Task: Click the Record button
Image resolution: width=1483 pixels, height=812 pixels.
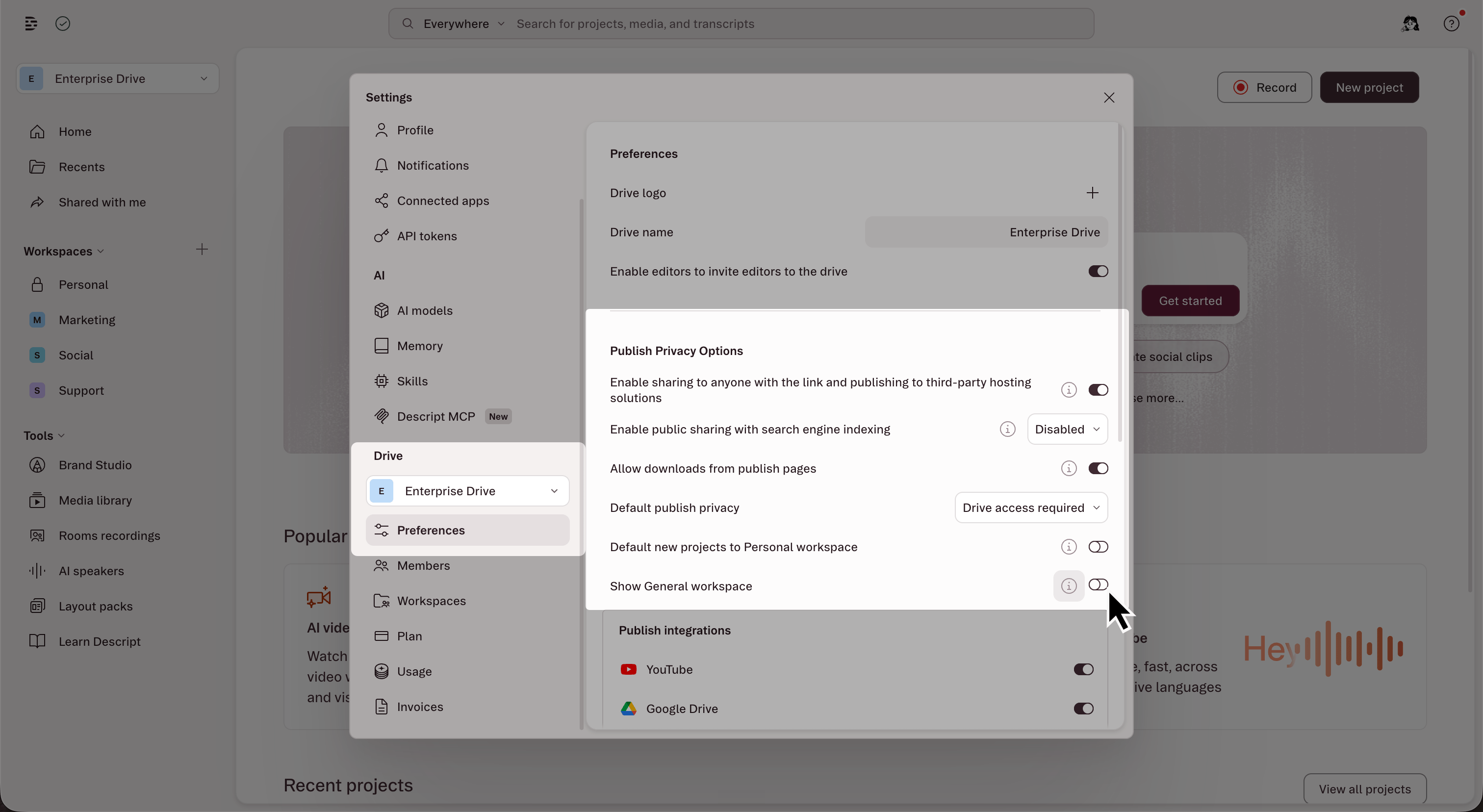Action: pos(1264,87)
